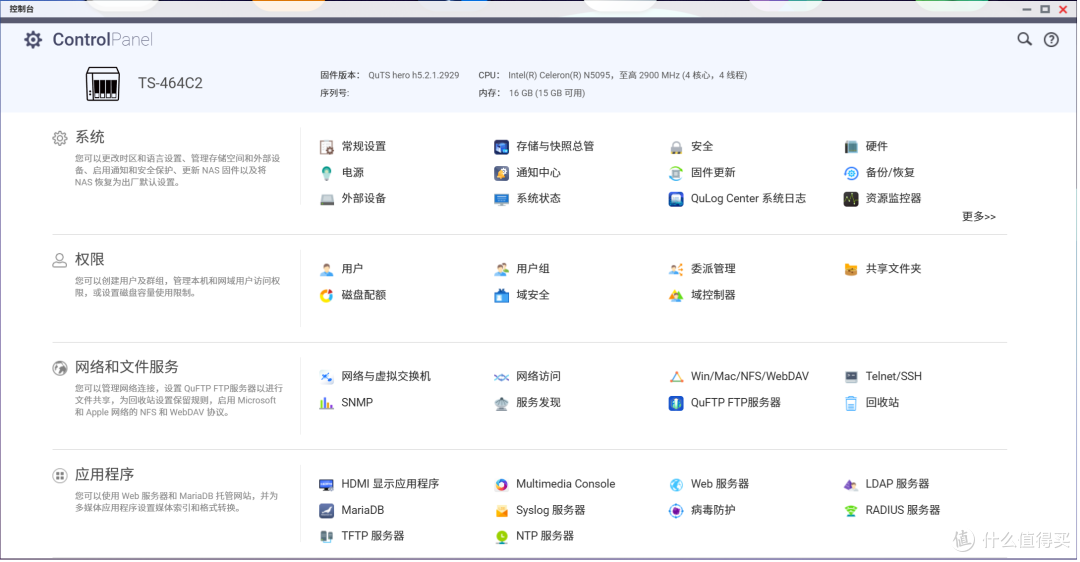Viewport: 1080px width, 562px height.
Task: Click the ControlPanel gear icon
Action: point(33,40)
